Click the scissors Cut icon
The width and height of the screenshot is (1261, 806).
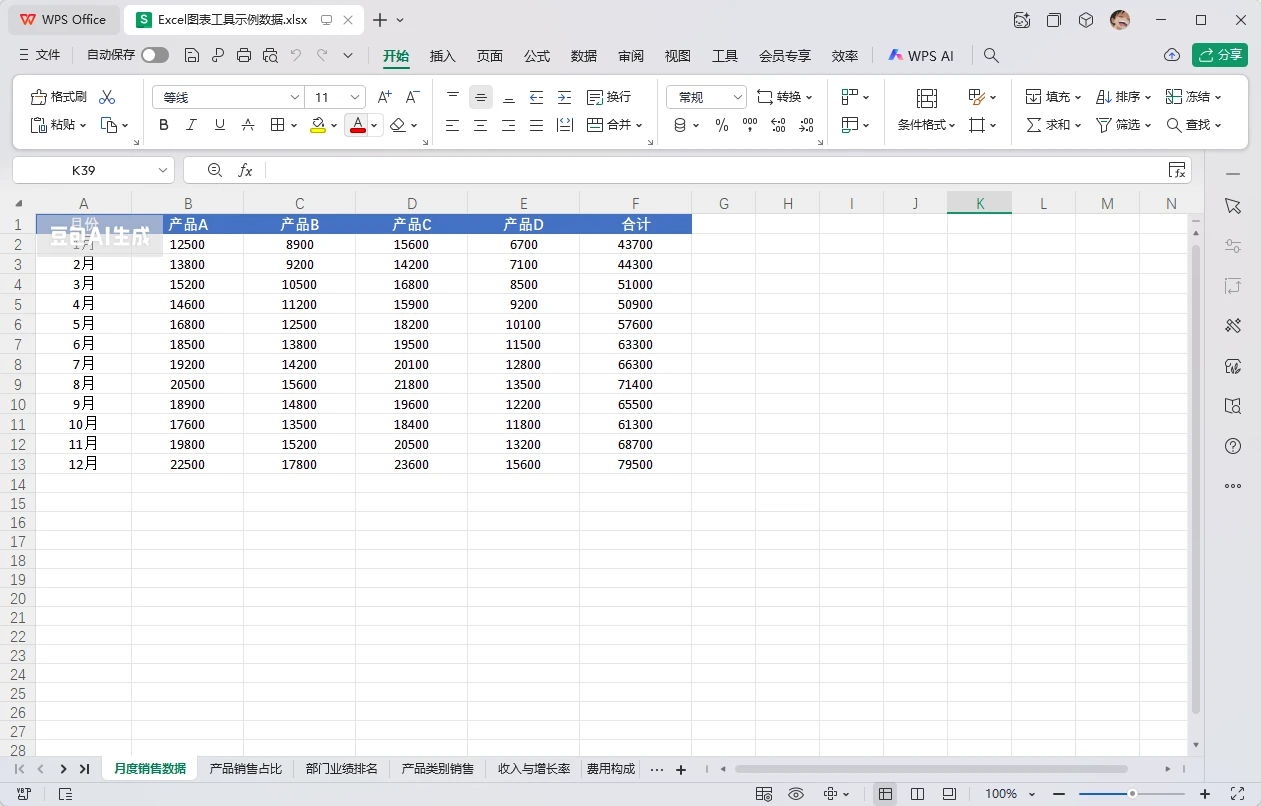point(107,97)
